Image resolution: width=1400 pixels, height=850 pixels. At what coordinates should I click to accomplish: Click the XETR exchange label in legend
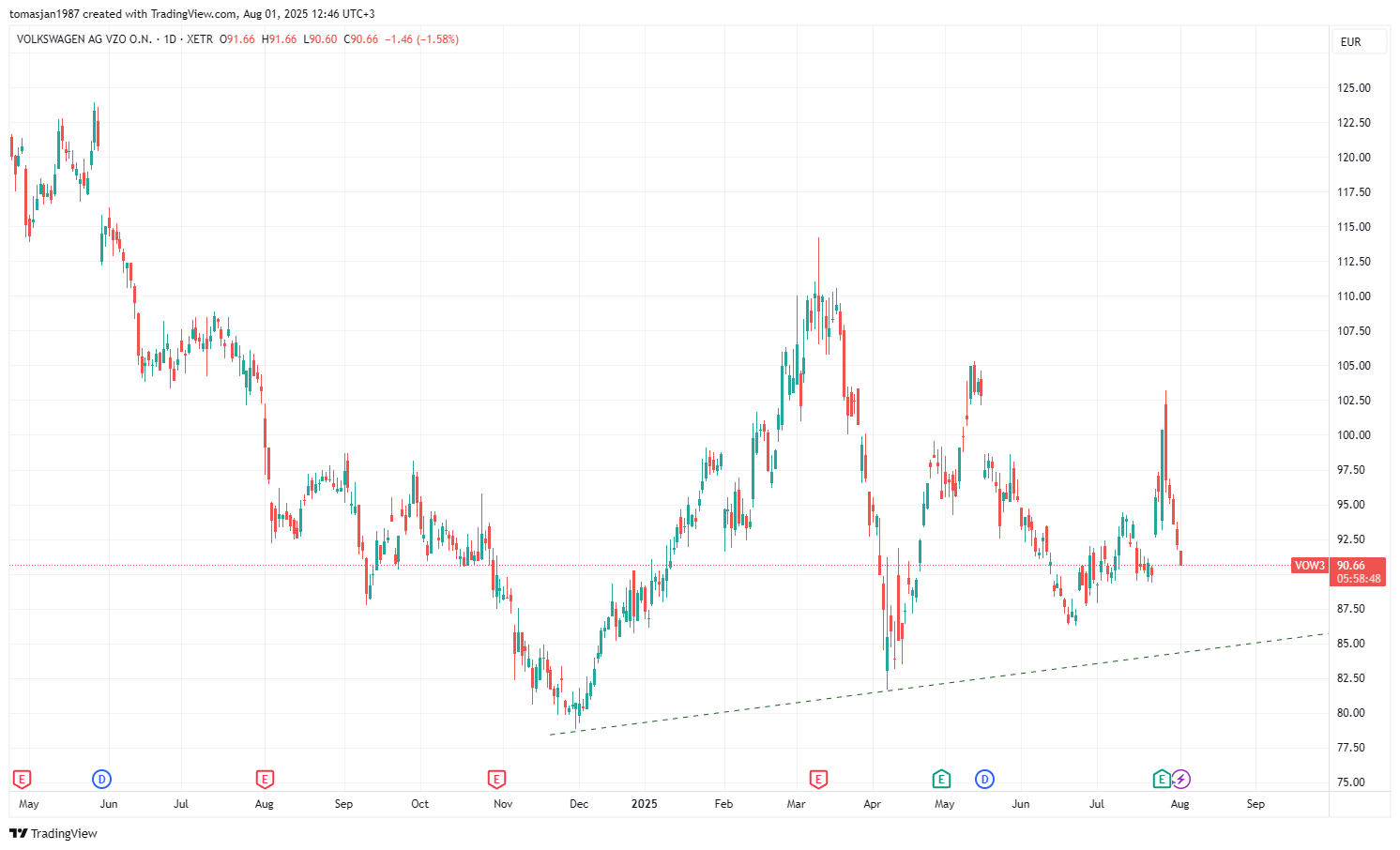tap(200, 39)
